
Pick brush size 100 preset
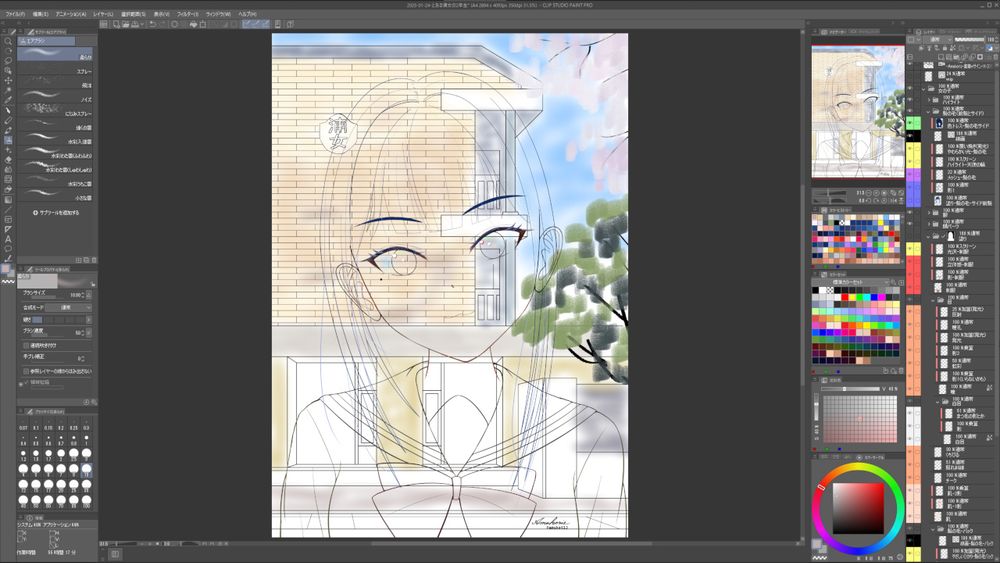tap(86, 501)
